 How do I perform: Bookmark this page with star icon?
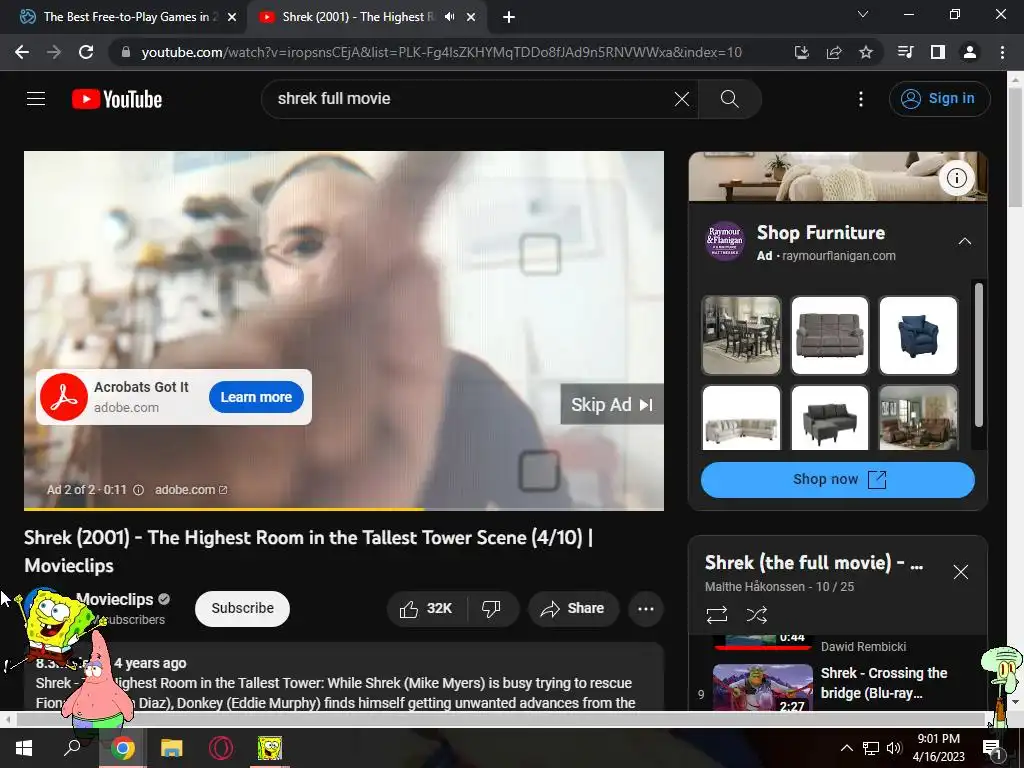click(x=866, y=52)
